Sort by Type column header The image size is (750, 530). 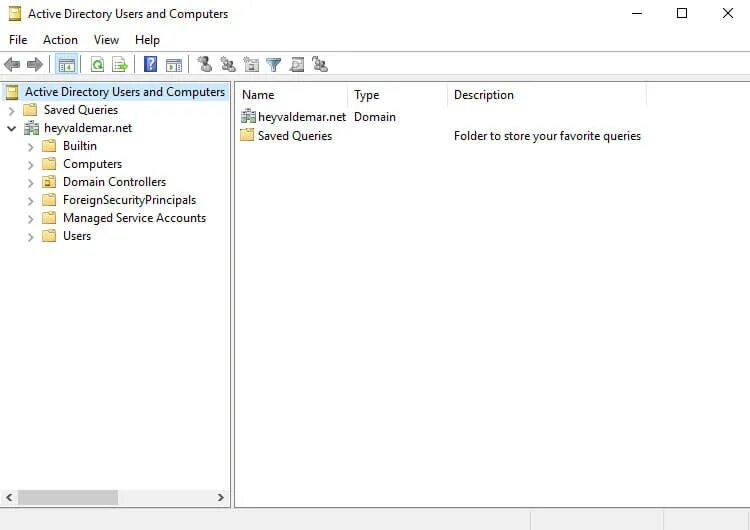pos(397,95)
